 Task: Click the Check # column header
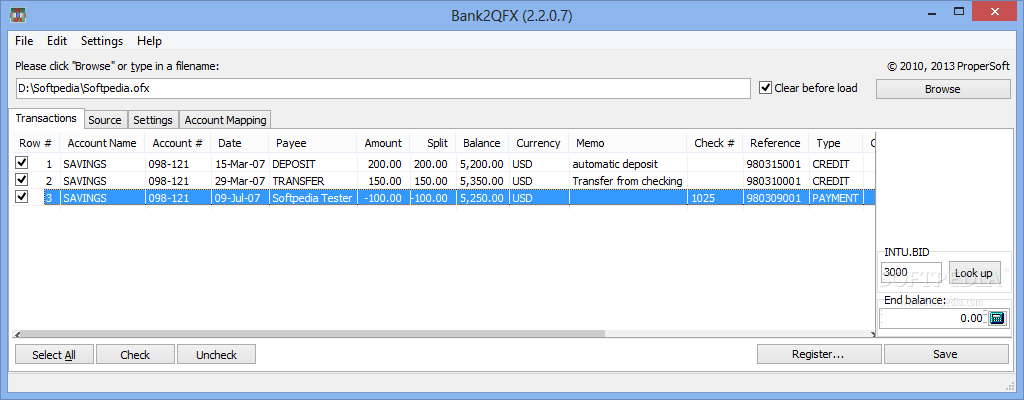click(714, 143)
